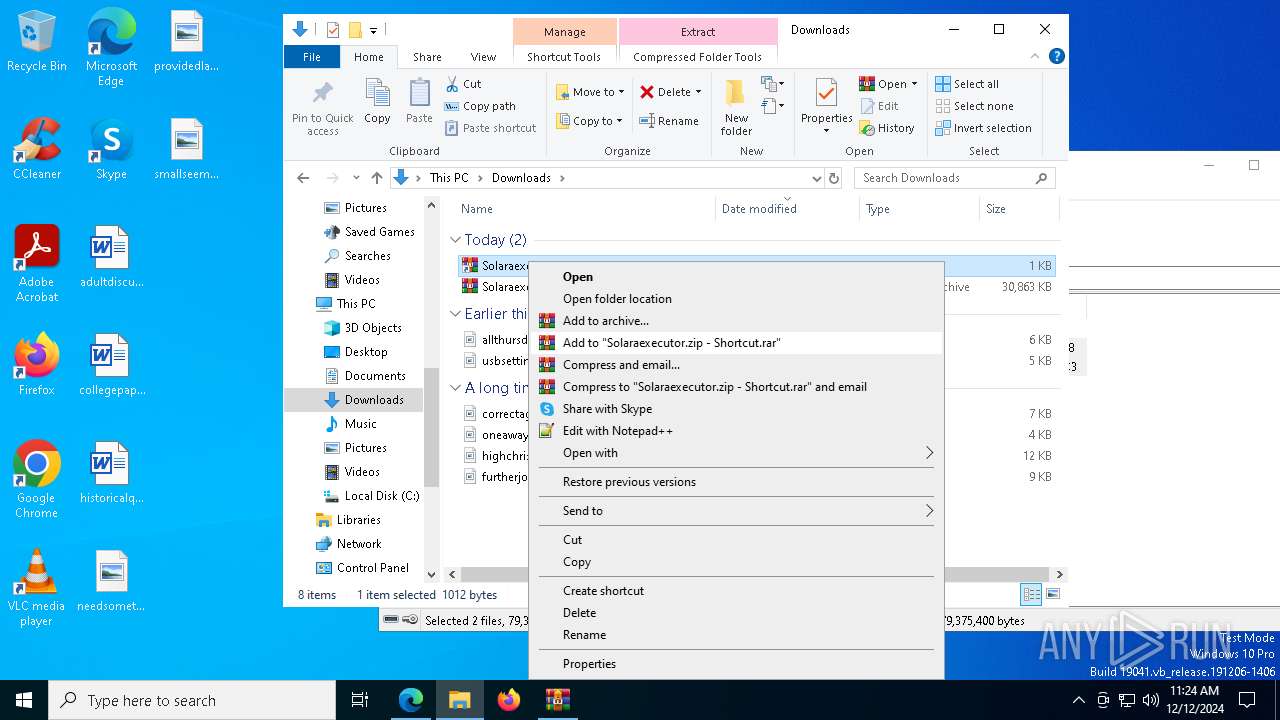Switch to the Share tab

pos(427,57)
